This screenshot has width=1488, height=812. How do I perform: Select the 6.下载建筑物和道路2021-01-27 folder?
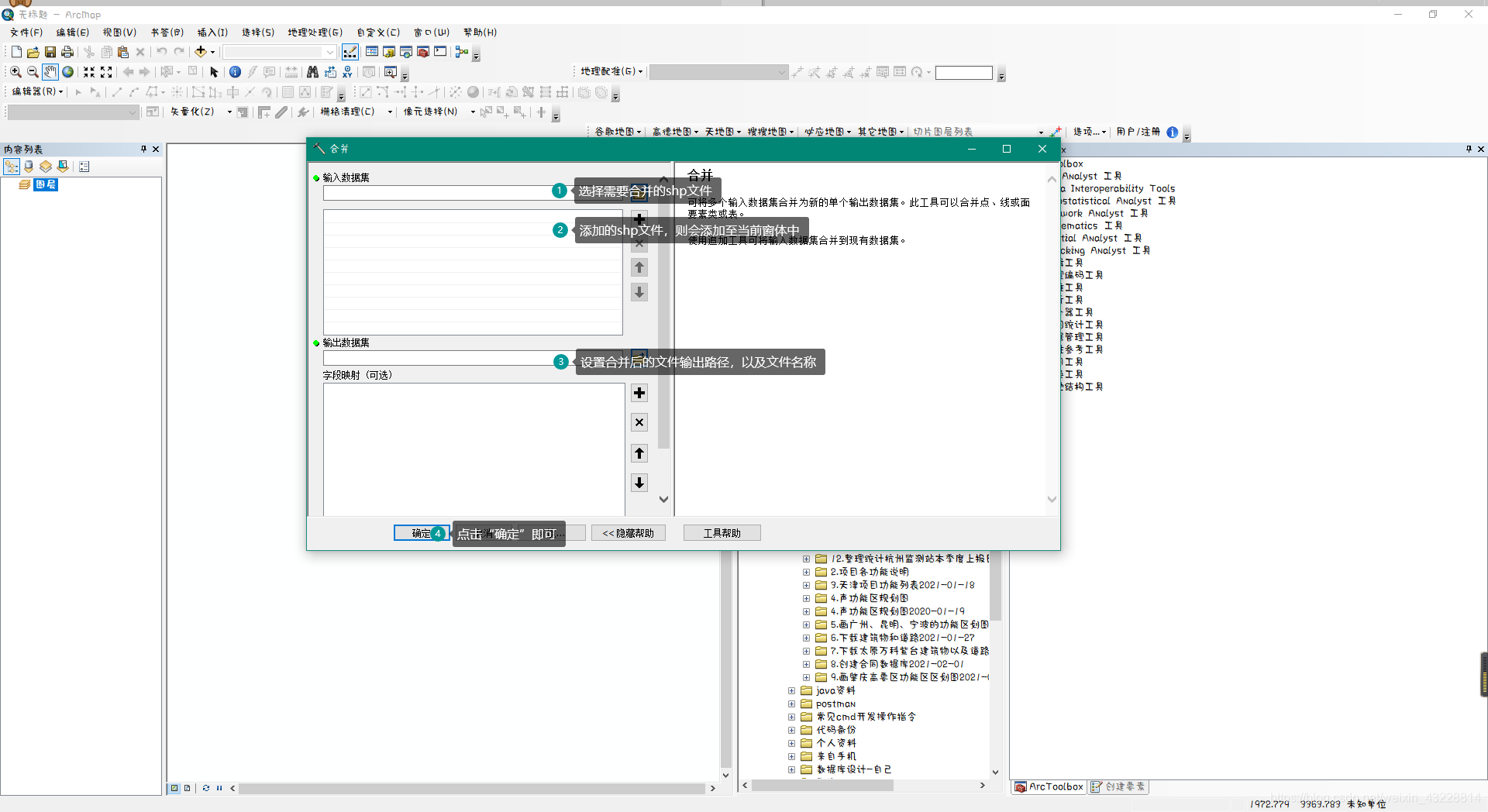(x=902, y=638)
